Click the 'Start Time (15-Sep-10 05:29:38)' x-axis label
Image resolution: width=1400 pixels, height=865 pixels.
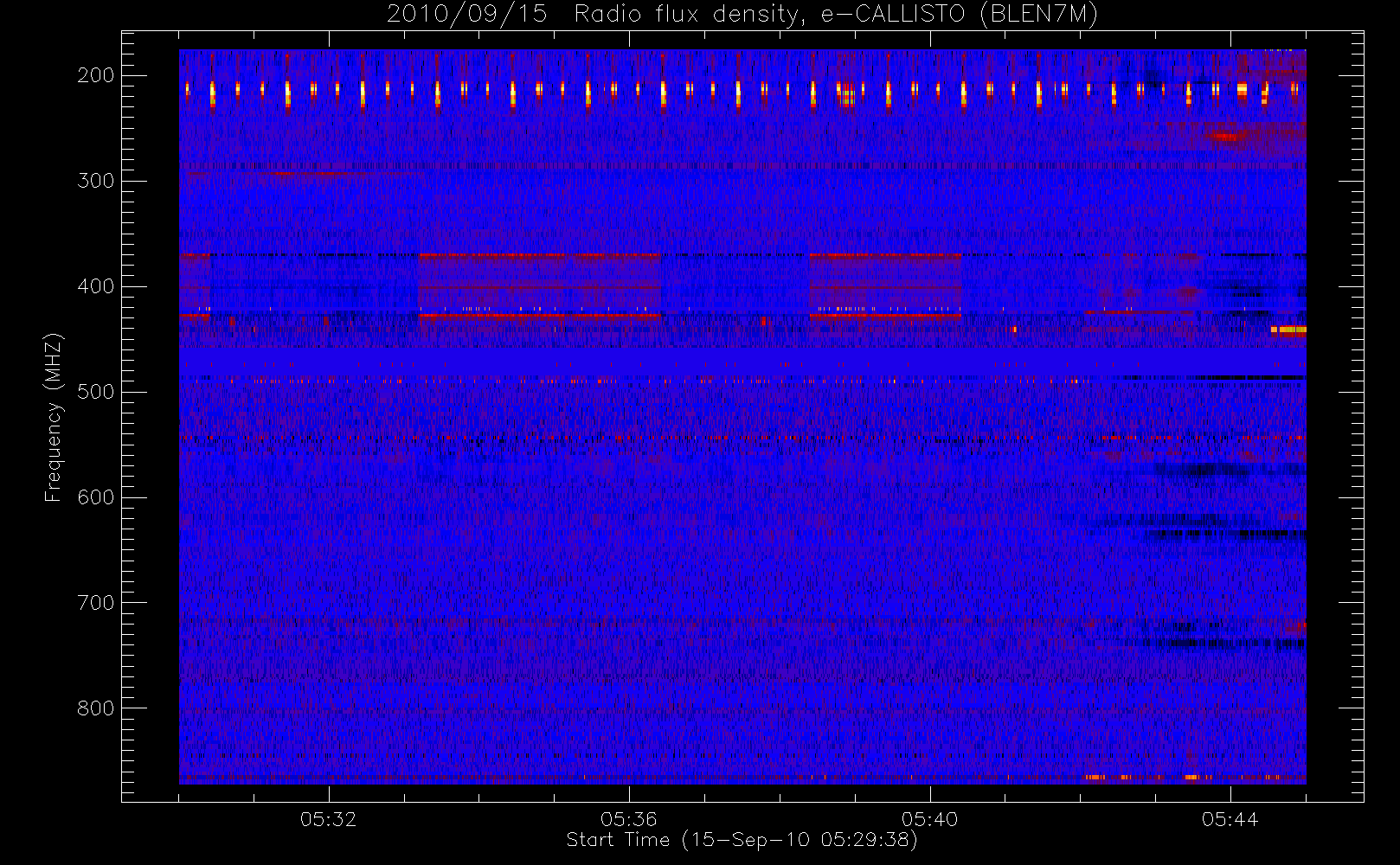coord(742,840)
